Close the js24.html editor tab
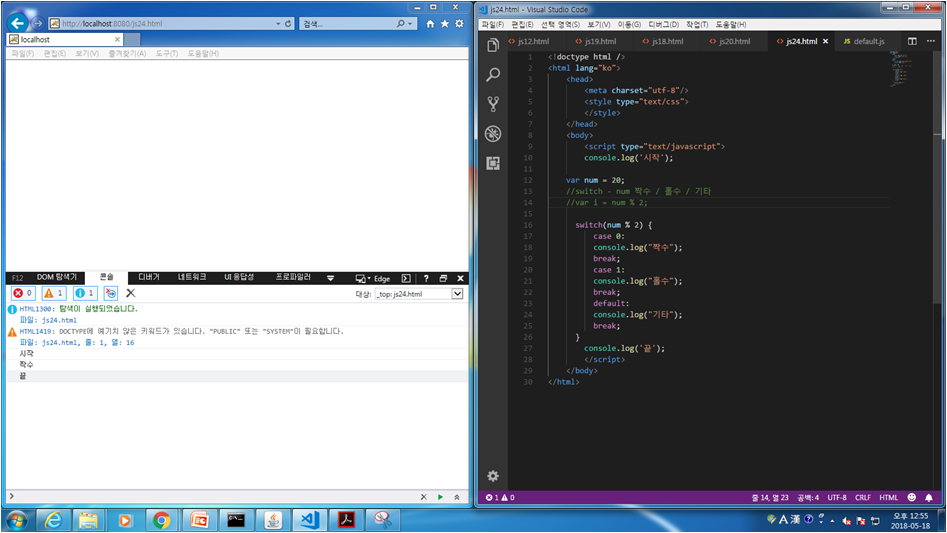The height and width of the screenshot is (533, 947). (826, 41)
